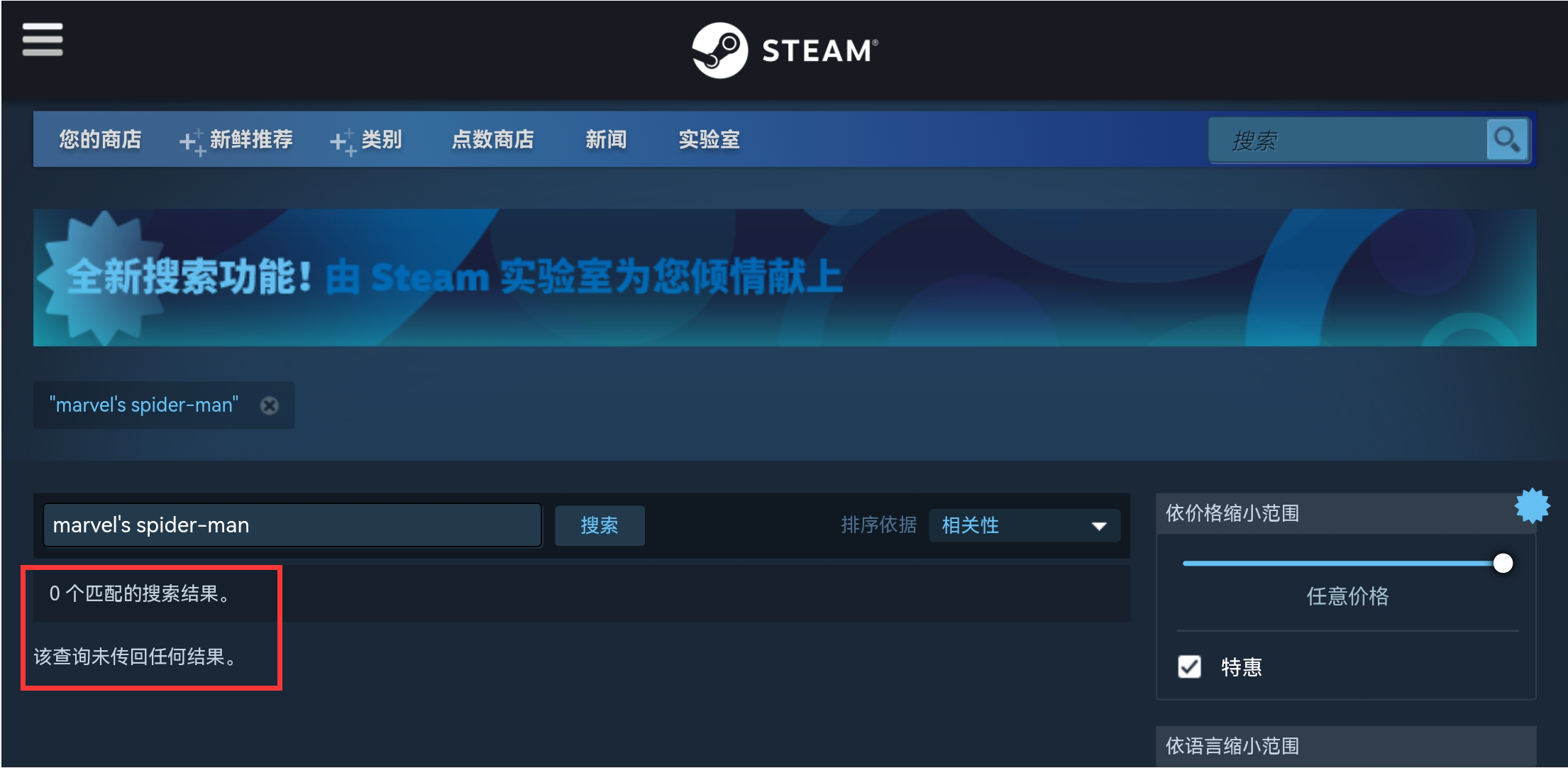
Task: Click the price range slider handle
Action: coord(1503,564)
